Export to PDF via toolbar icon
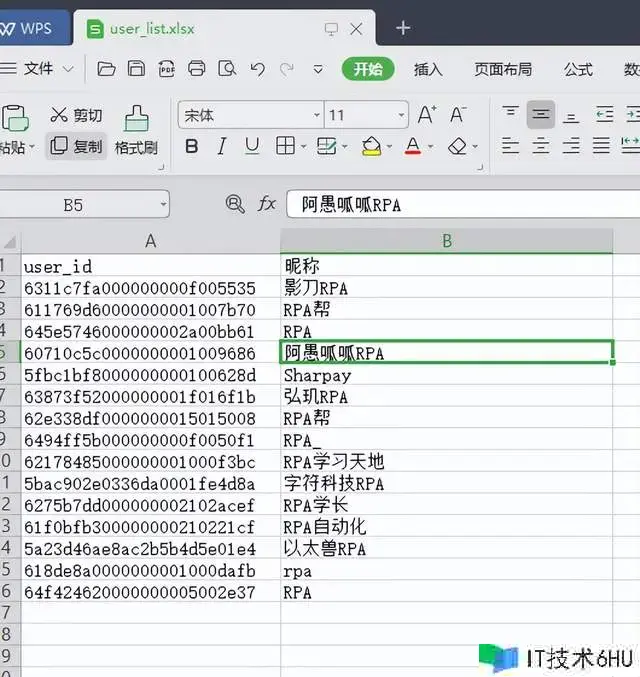 point(167,69)
